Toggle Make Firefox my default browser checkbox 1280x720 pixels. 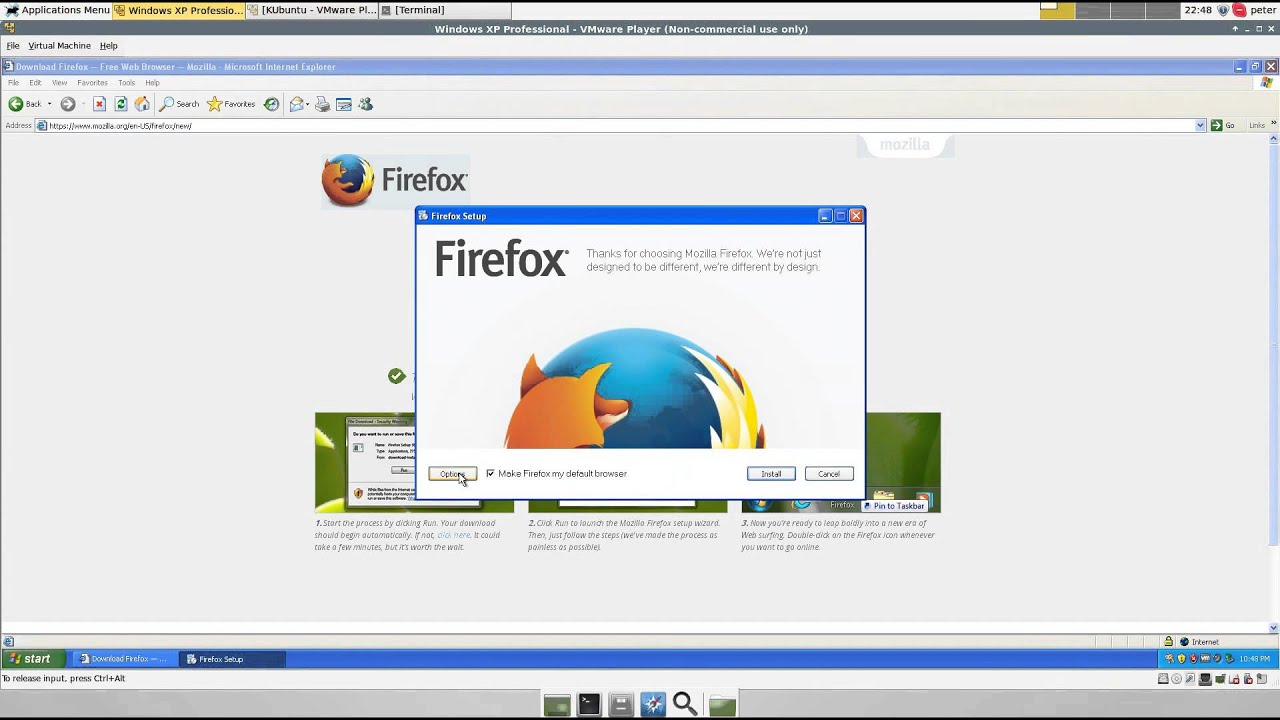(490, 474)
